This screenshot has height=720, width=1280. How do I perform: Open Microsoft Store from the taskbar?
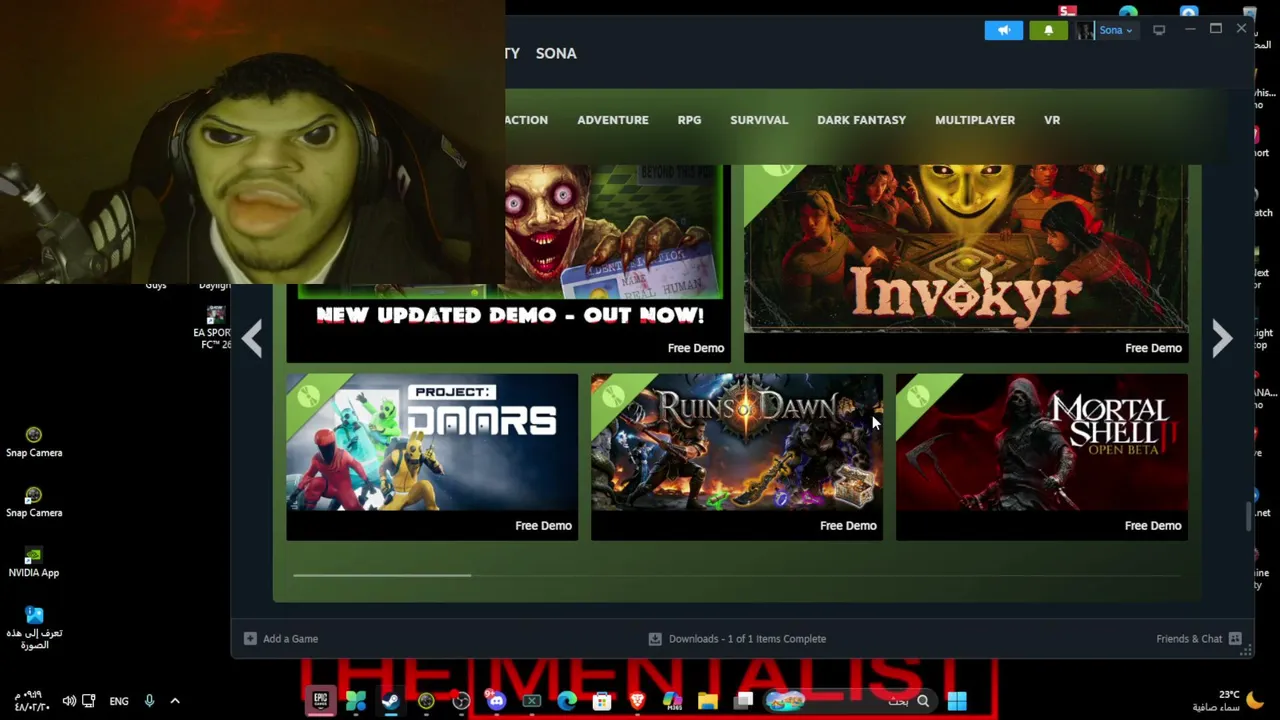coord(602,701)
